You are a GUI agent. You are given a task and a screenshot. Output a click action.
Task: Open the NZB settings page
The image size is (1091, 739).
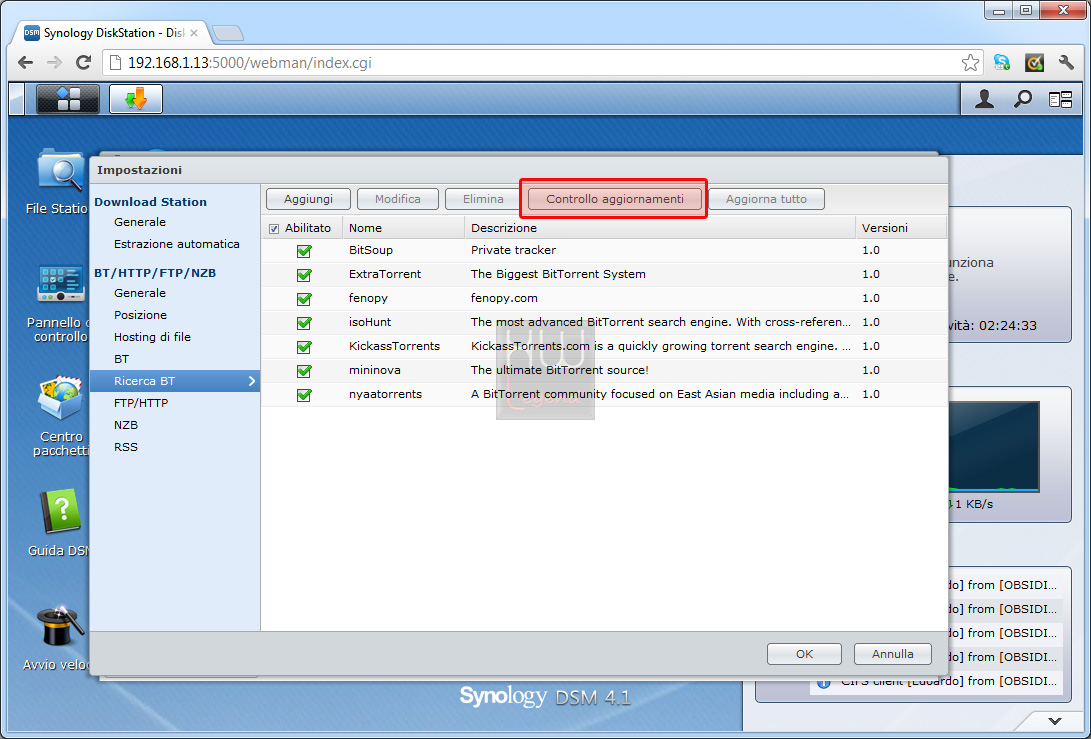pyautogui.click(x=126, y=425)
